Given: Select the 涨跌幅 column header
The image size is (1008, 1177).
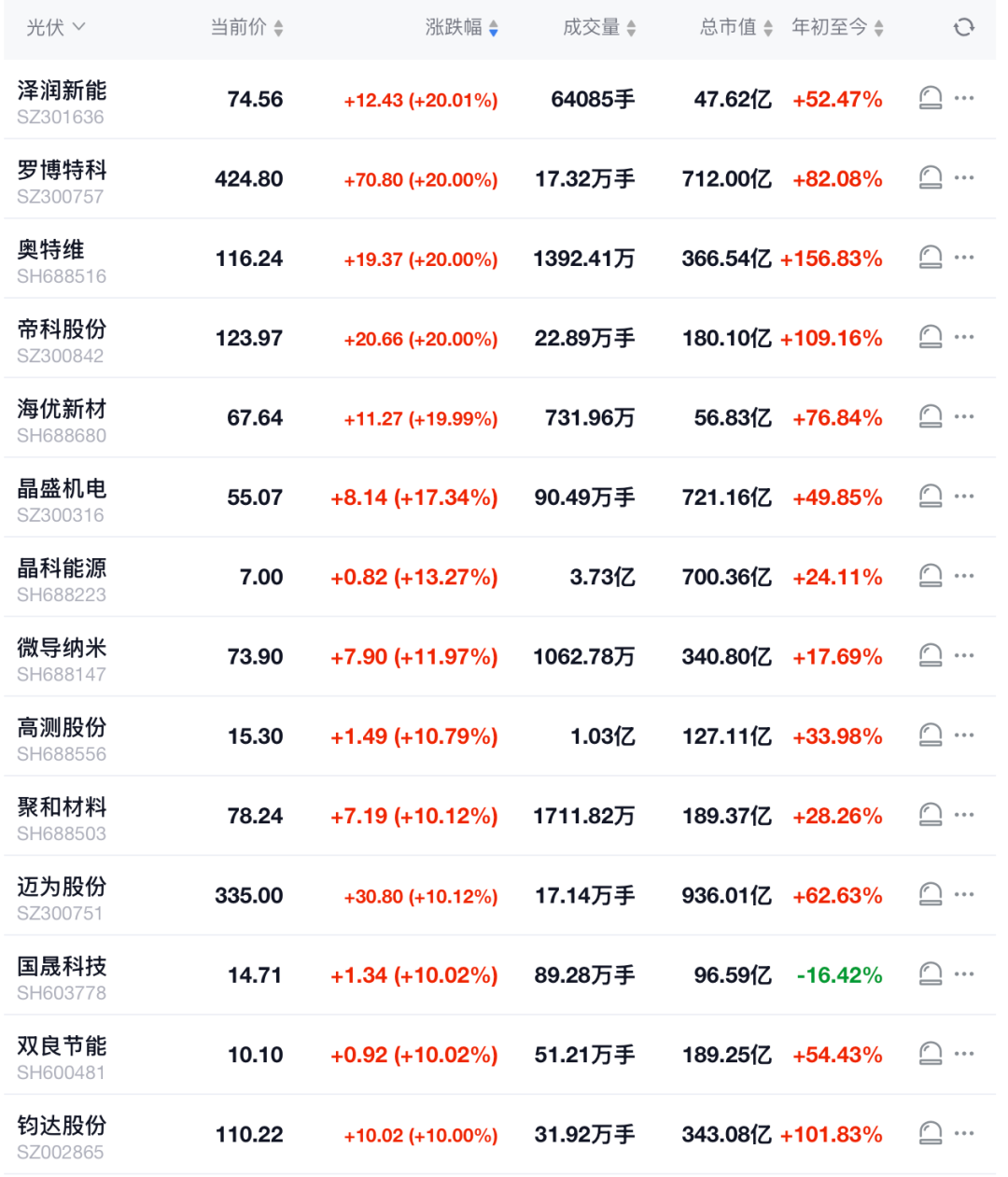Looking at the screenshot, I should (457, 27).
